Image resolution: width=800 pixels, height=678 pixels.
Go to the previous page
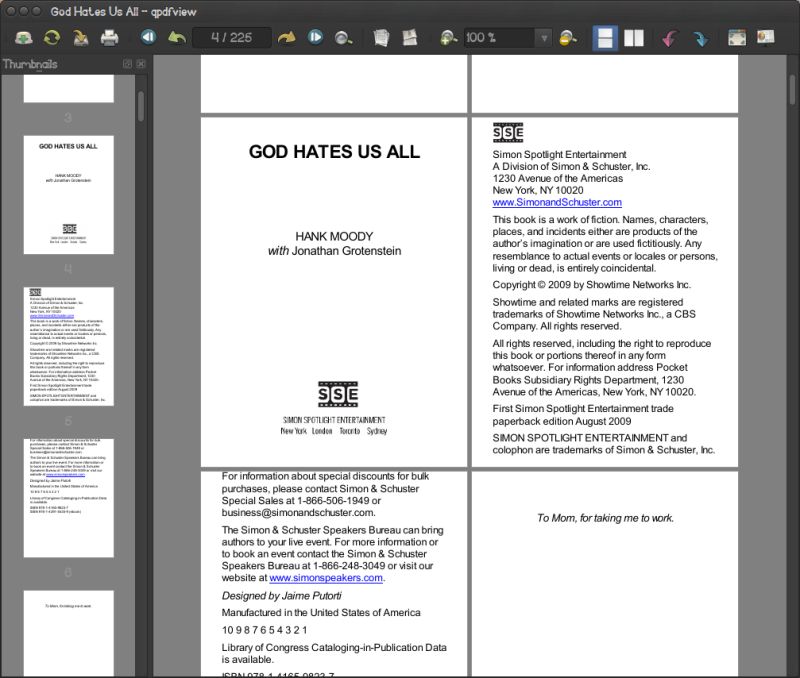[148, 38]
